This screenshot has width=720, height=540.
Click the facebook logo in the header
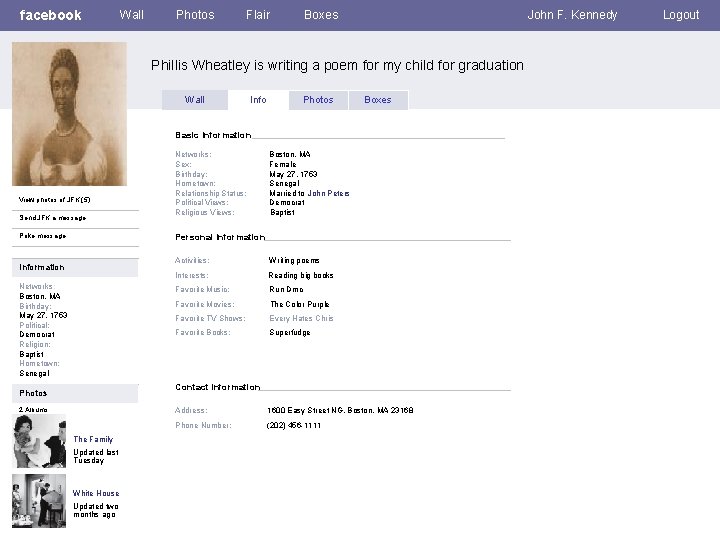point(51,15)
